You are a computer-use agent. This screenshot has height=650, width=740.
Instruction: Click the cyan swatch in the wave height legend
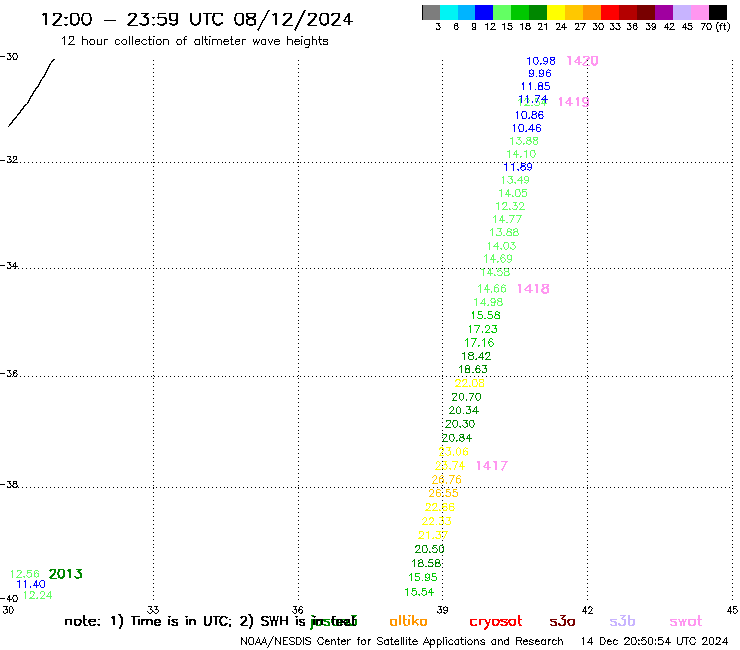pyautogui.click(x=448, y=12)
